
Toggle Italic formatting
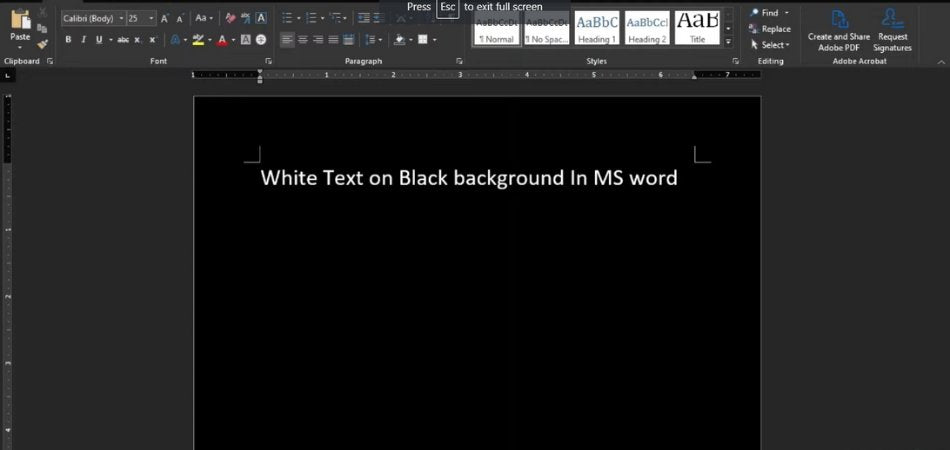[83, 40]
